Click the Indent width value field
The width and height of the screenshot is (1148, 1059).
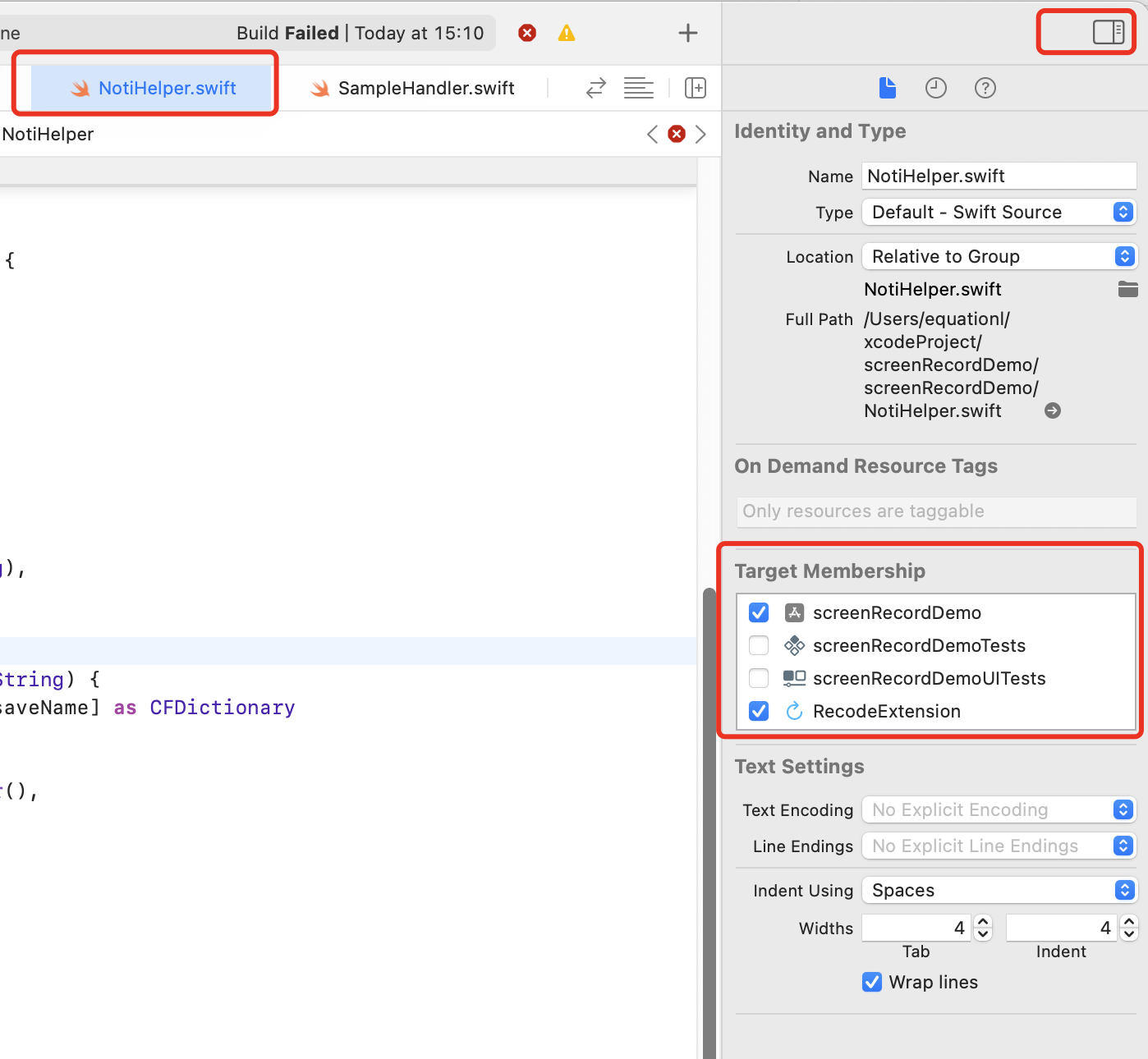(1062, 928)
